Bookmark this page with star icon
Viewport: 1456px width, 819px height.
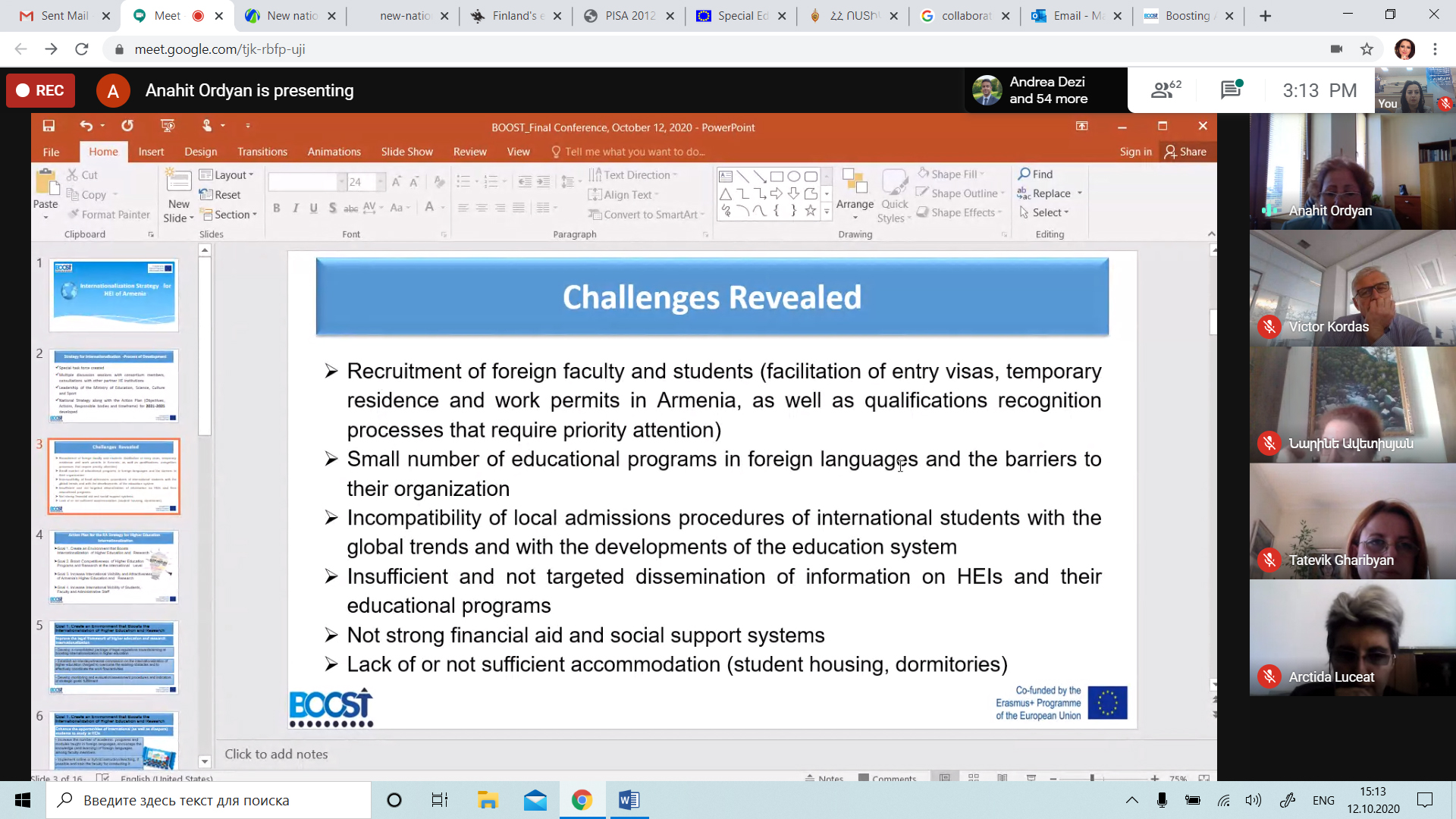(1367, 49)
